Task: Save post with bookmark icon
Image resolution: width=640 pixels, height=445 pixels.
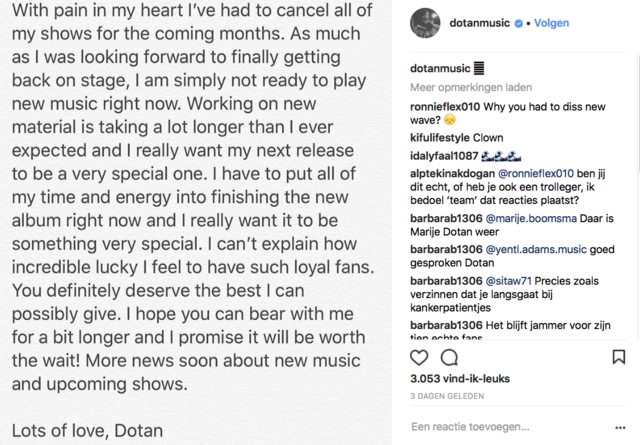Action: pos(619,357)
